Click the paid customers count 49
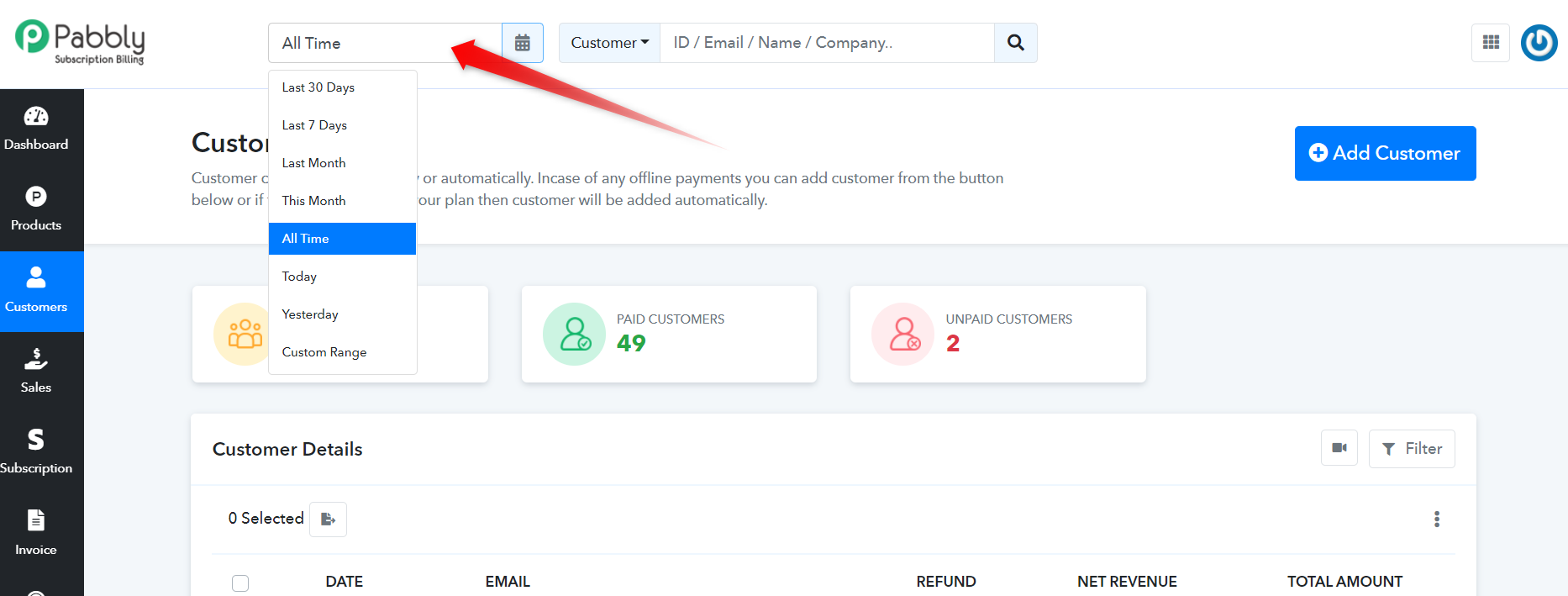1568x596 pixels. pos(631,343)
